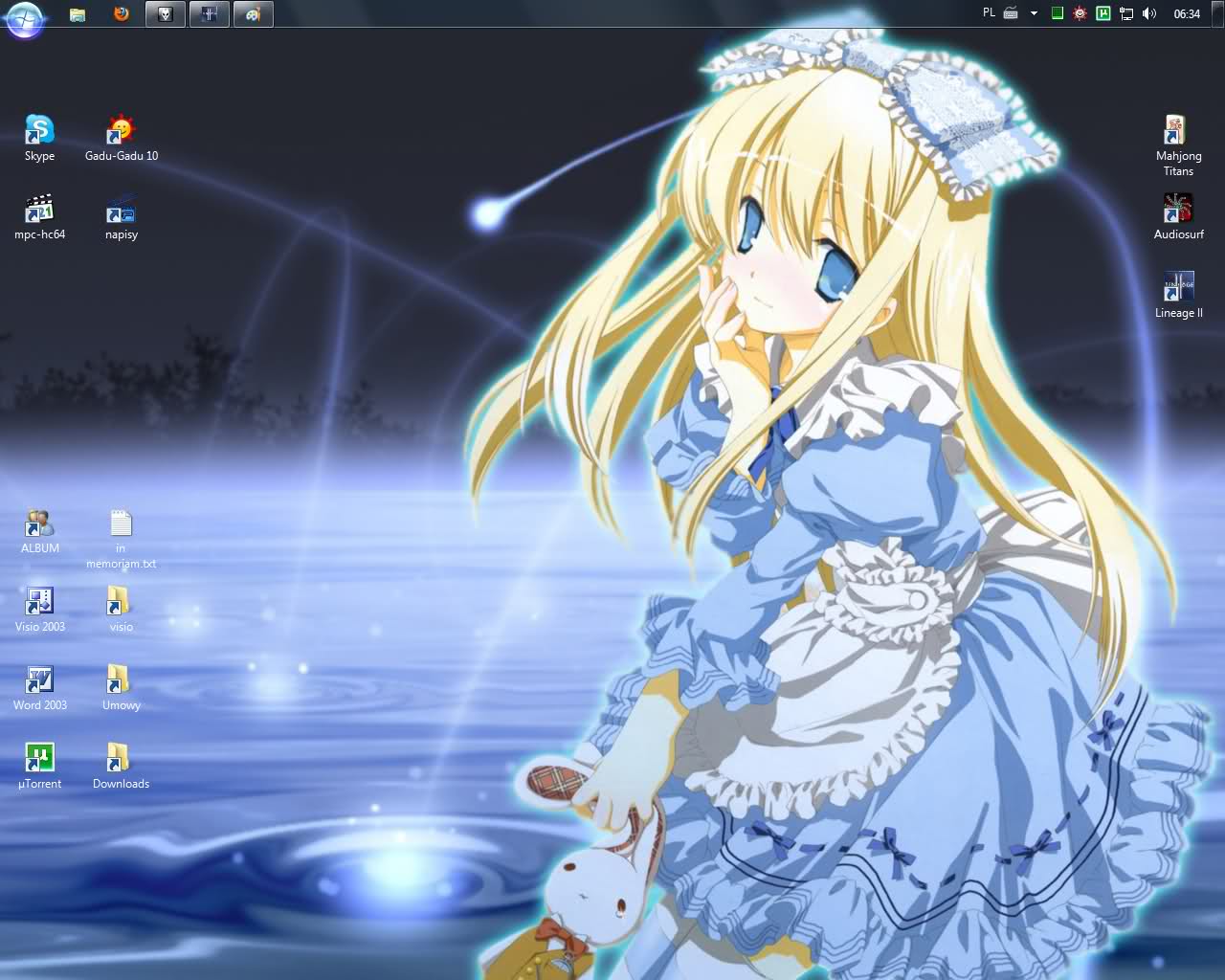
Task: Switch to the skull-icon taskbar window
Action: coord(166,14)
